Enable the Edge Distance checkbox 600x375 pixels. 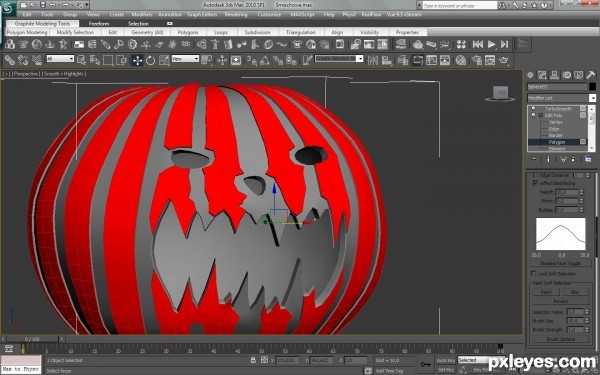(x=535, y=175)
